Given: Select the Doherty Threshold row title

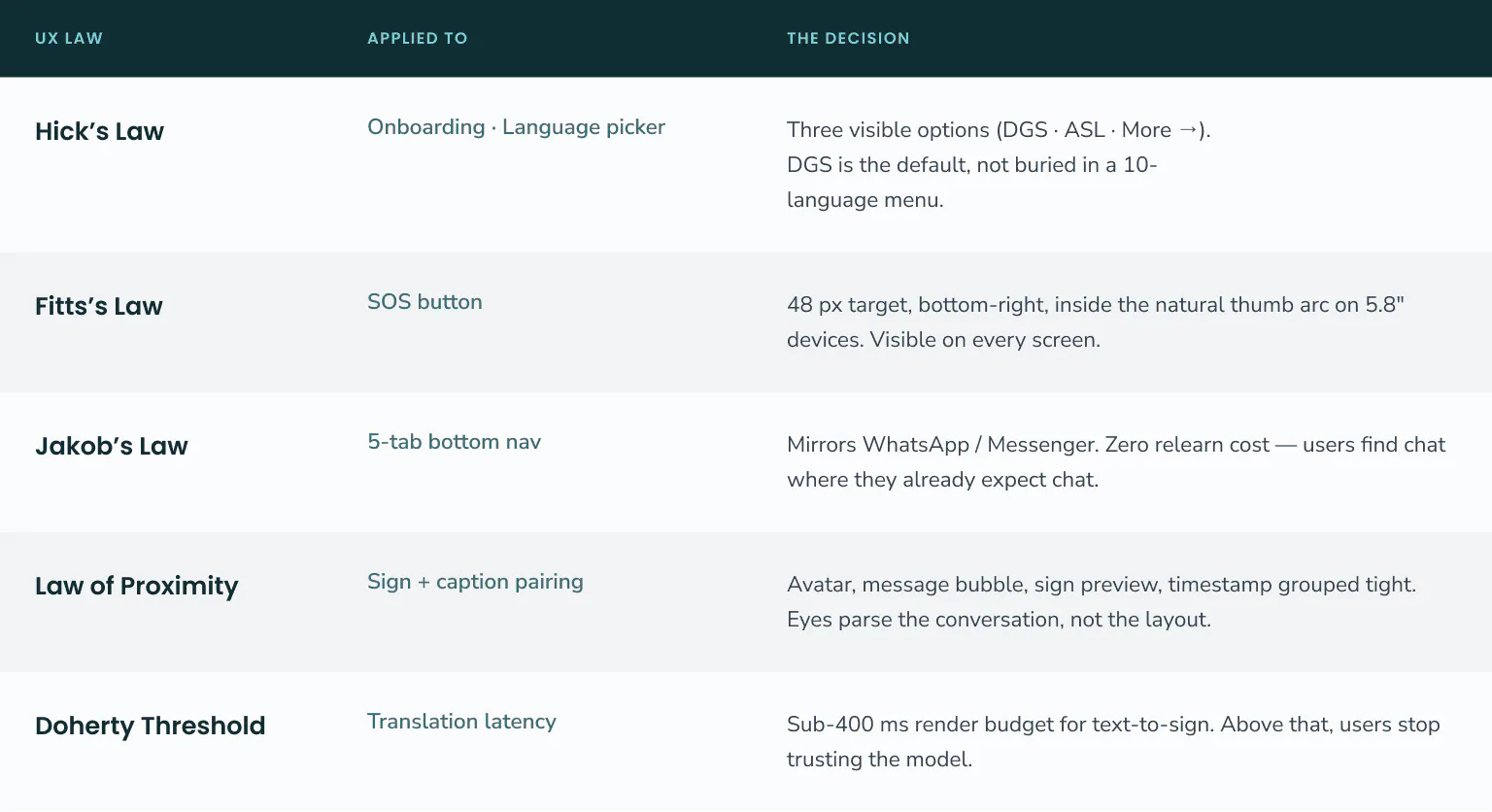Looking at the screenshot, I should pyautogui.click(x=151, y=726).
